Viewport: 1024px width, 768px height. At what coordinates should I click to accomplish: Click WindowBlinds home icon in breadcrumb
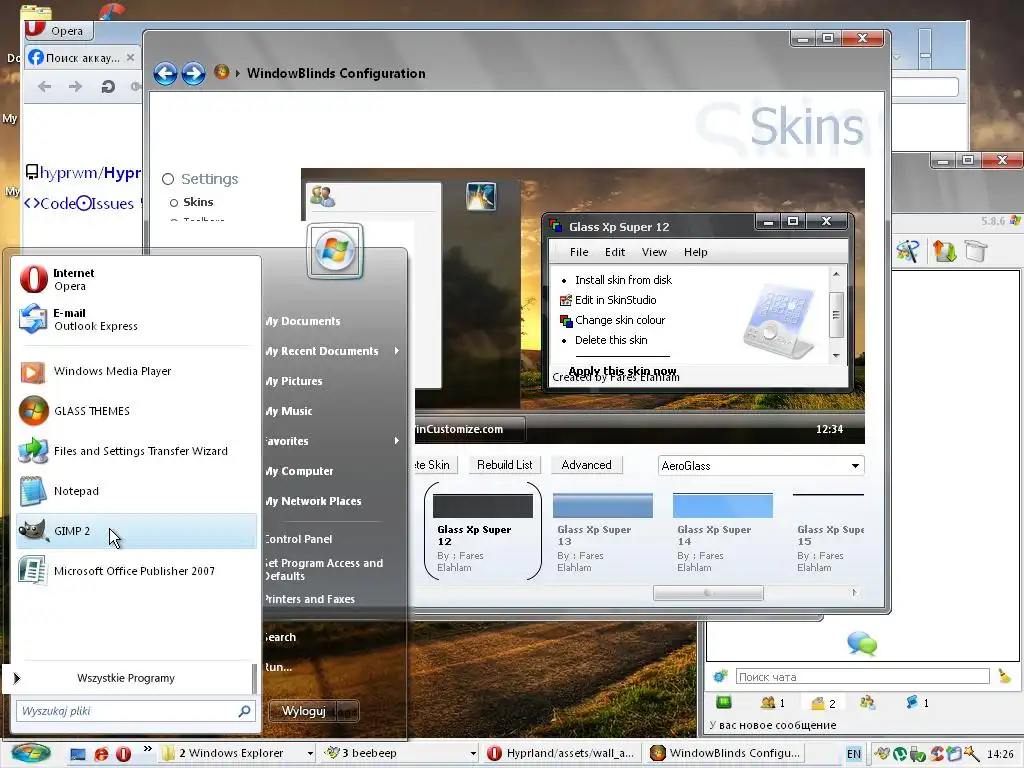pyautogui.click(x=221, y=71)
